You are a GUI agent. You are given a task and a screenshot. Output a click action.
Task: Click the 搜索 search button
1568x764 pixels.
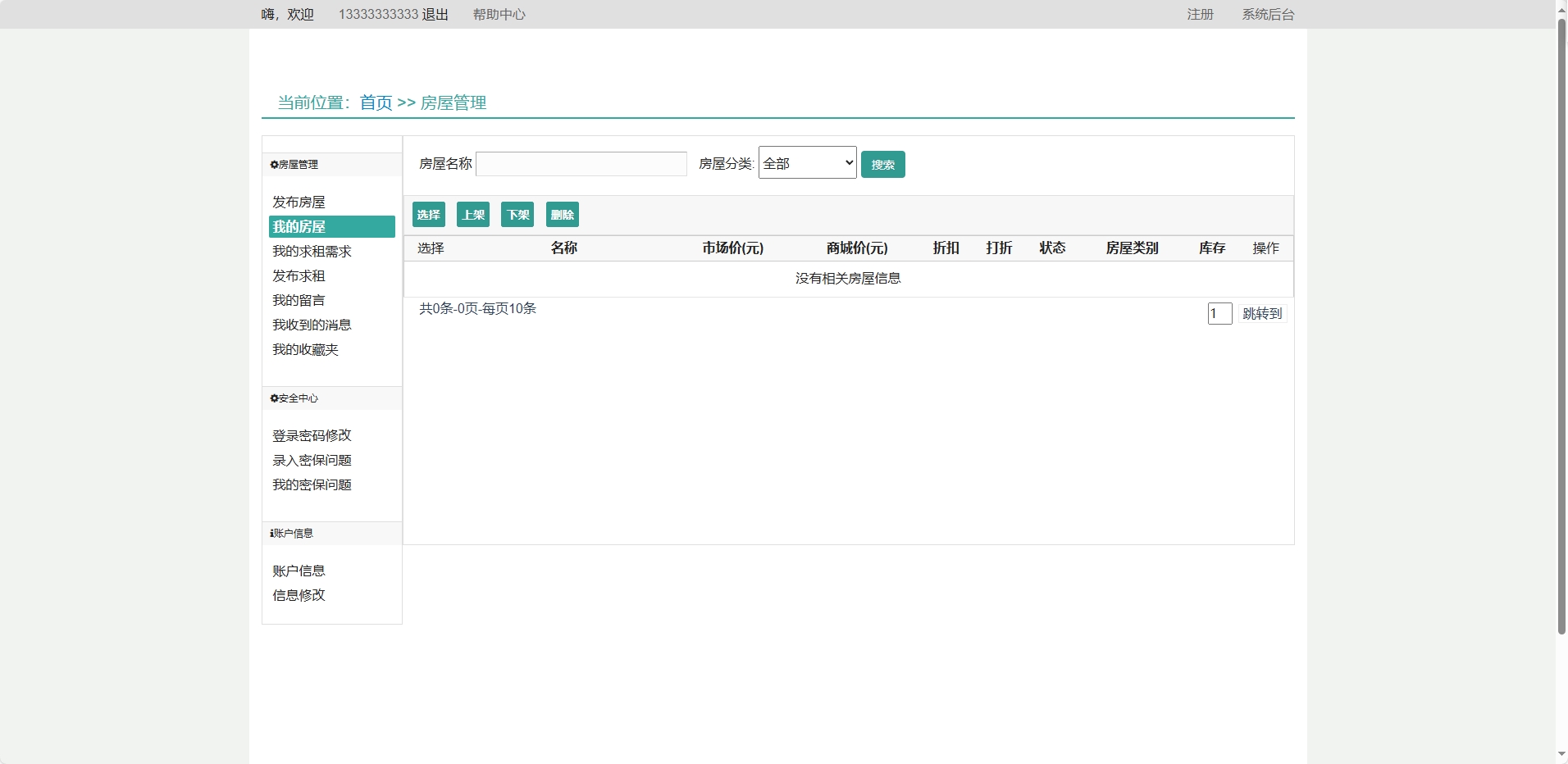[882, 165]
